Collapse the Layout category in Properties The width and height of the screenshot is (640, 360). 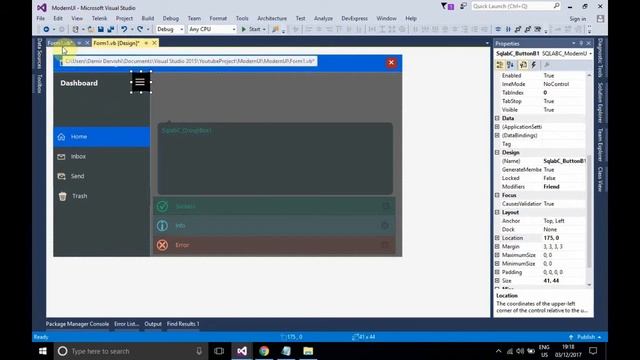click(497, 212)
